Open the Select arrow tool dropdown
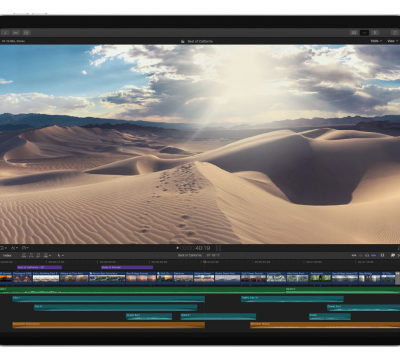This screenshot has height=360, width=400. click(60, 255)
